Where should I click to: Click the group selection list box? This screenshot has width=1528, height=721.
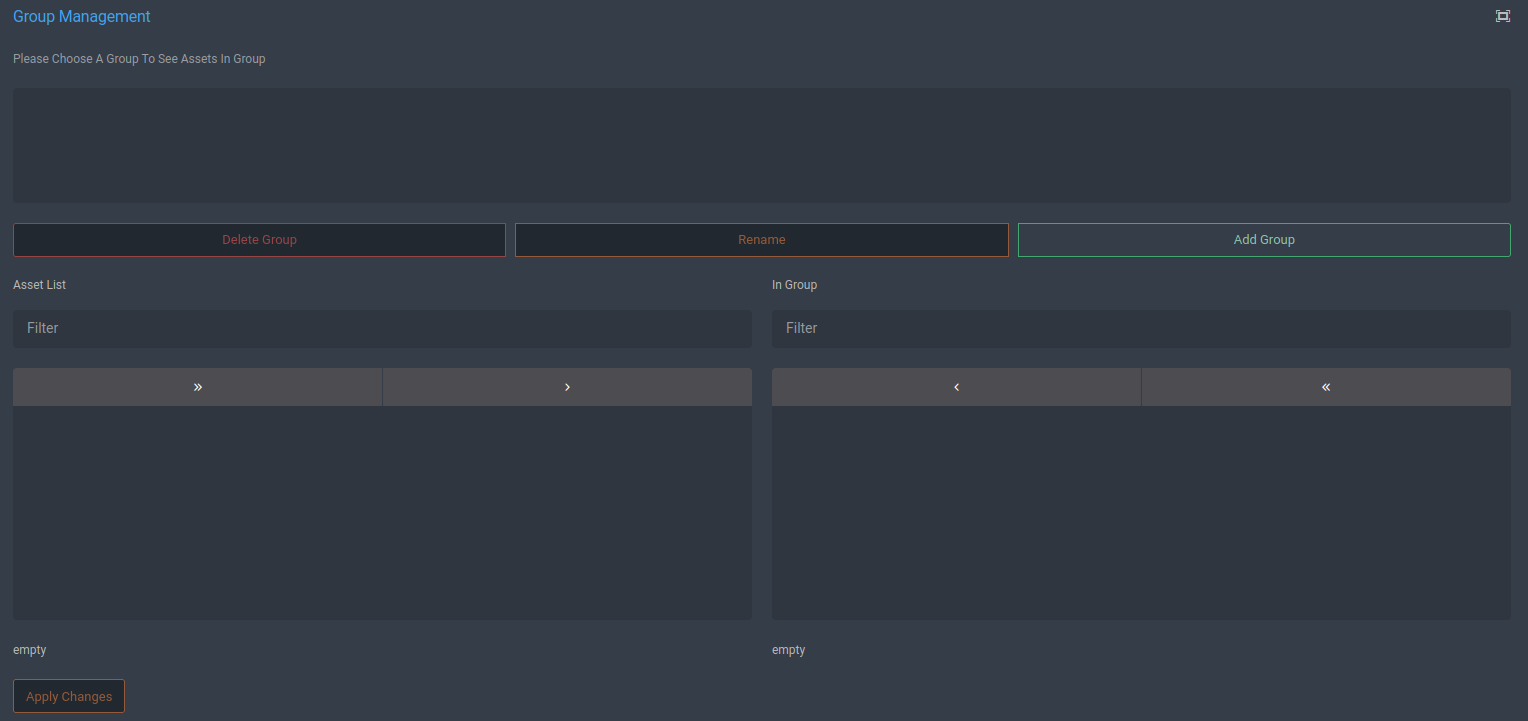pos(762,145)
